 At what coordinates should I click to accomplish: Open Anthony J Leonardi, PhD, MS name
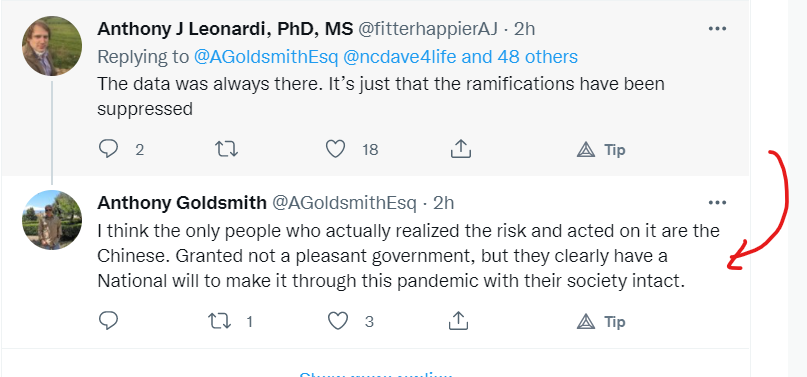pyautogui.click(x=225, y=29)
